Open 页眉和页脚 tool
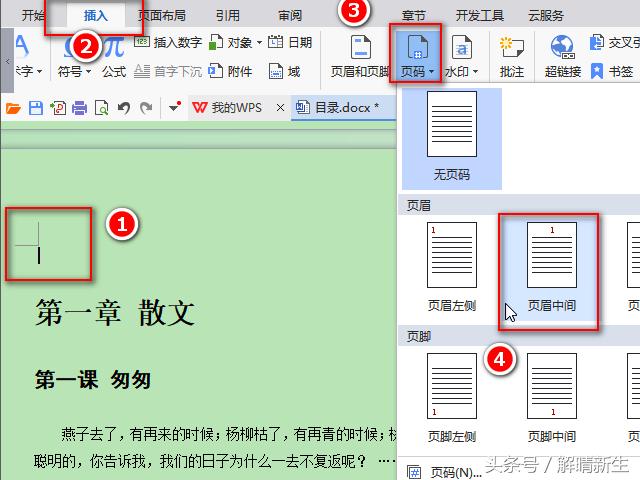640x480 pixels. coord(360,56)
